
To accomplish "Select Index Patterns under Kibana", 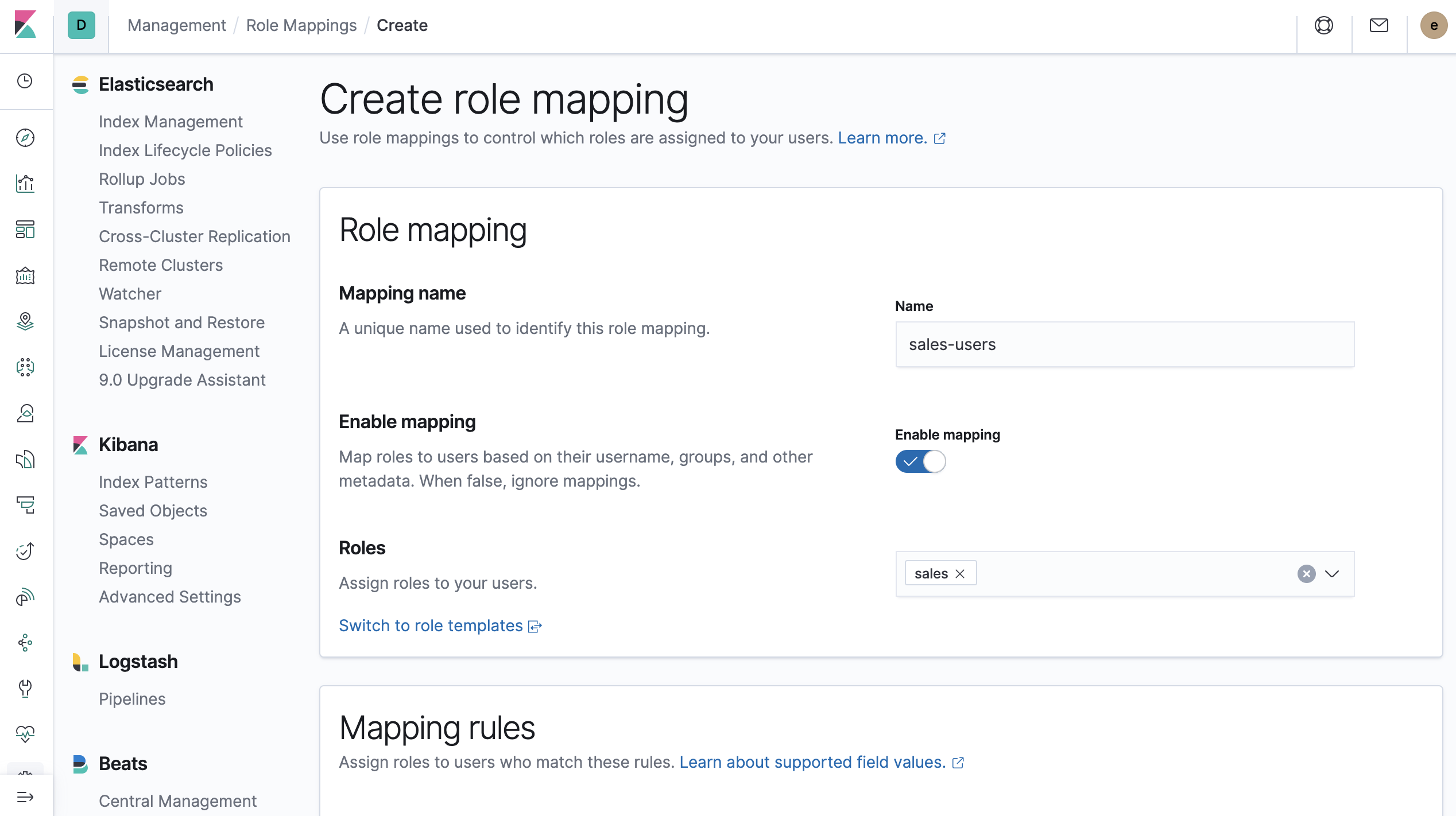I will (153, 481).
